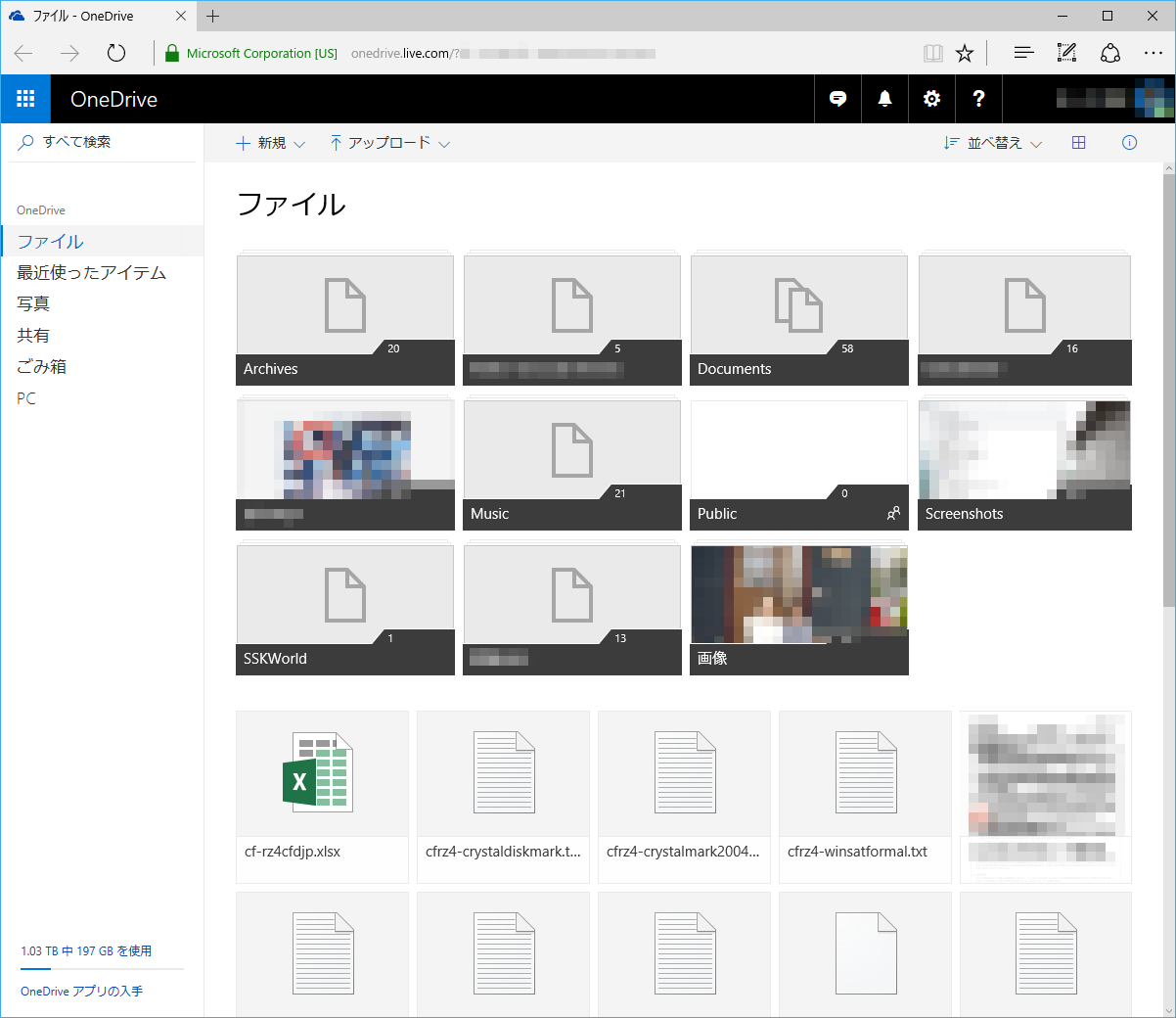Open the SSKWorld folder
Viewport: 1176px width, 1018px height.
click(x=345, y=609)
